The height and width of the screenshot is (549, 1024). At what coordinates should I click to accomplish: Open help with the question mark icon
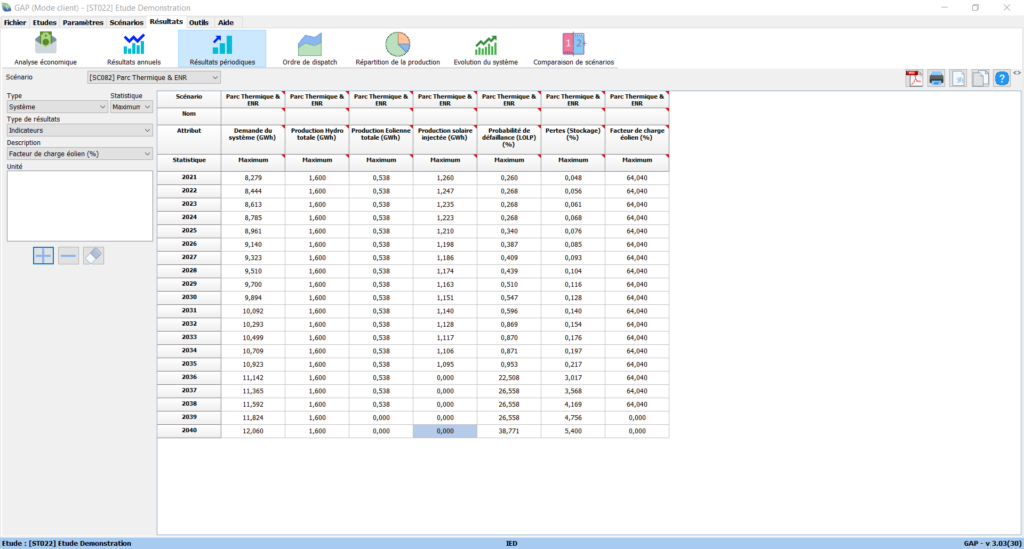tap(1001, 78)
